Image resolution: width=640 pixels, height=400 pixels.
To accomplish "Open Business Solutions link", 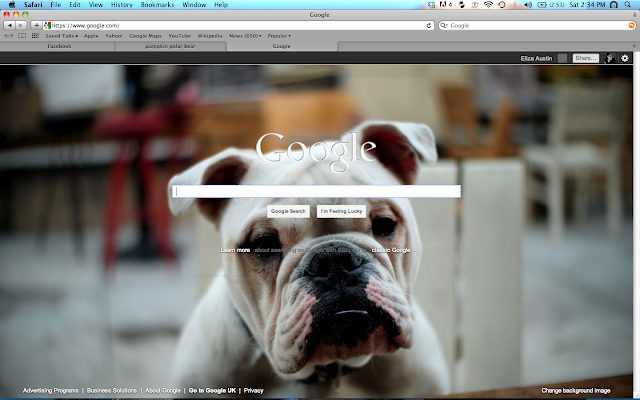I will (x=112, y=391).
